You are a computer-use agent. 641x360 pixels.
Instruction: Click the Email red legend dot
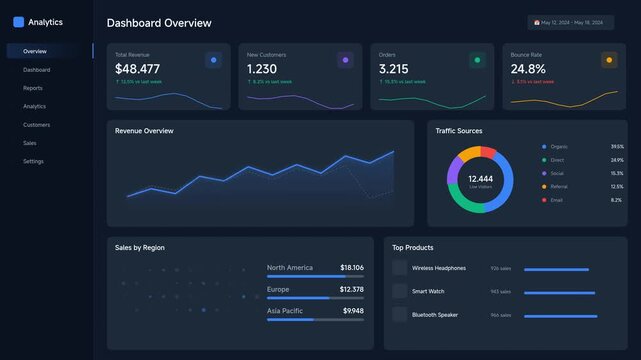point(544,200)
